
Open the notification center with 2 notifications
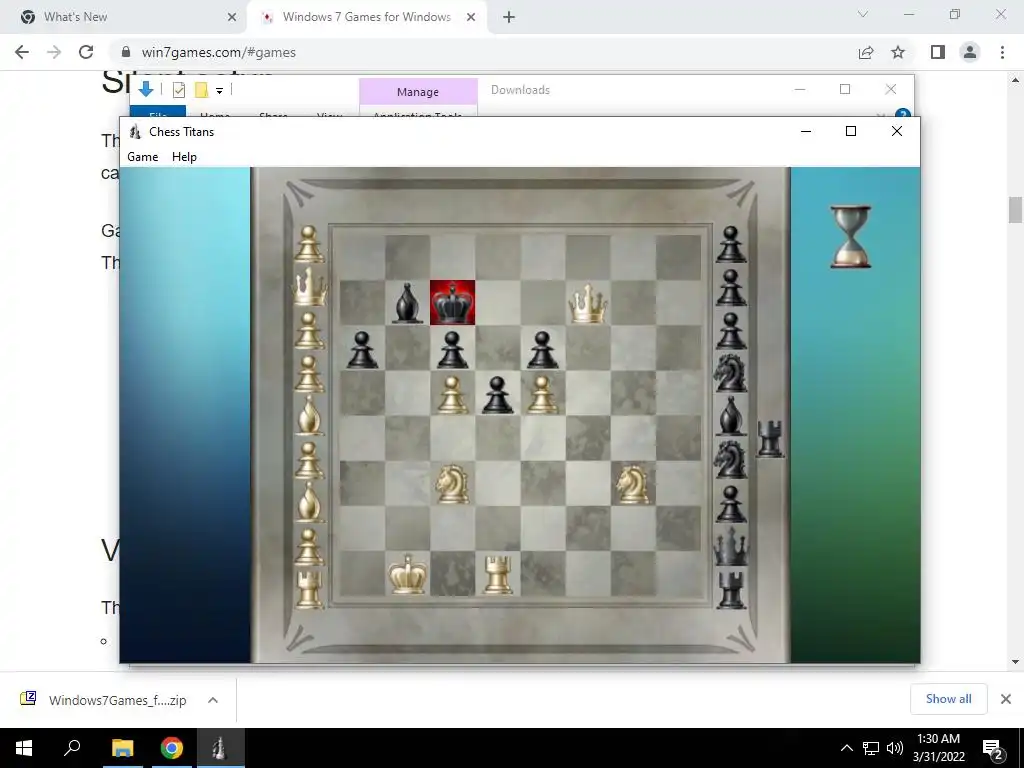click(x=993, y=749)
